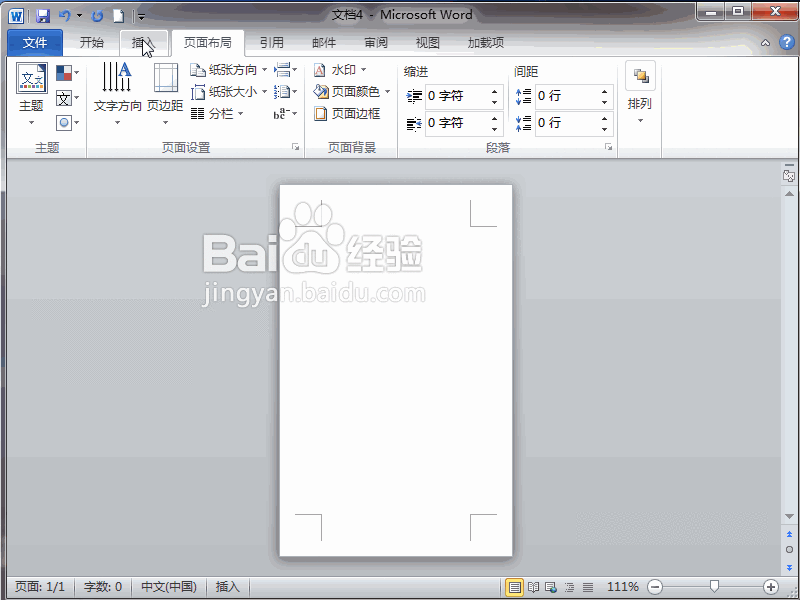Click the 文字方向 (Text Direction) tool
This screenshot has width=800, height=600.
115,90
